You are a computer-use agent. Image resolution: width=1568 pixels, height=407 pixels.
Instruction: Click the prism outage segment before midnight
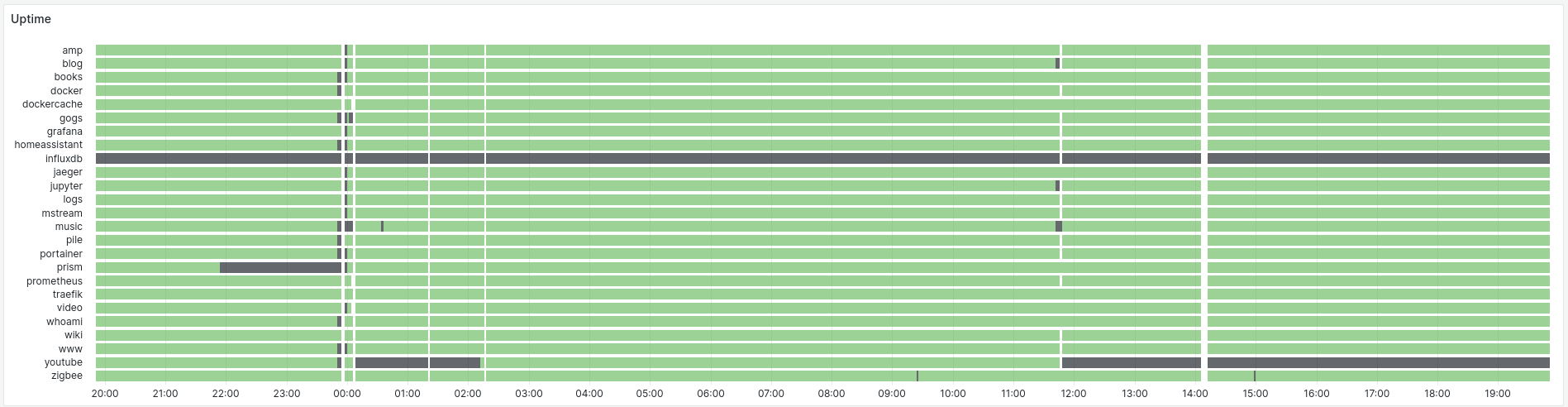[x=280, y=267]
